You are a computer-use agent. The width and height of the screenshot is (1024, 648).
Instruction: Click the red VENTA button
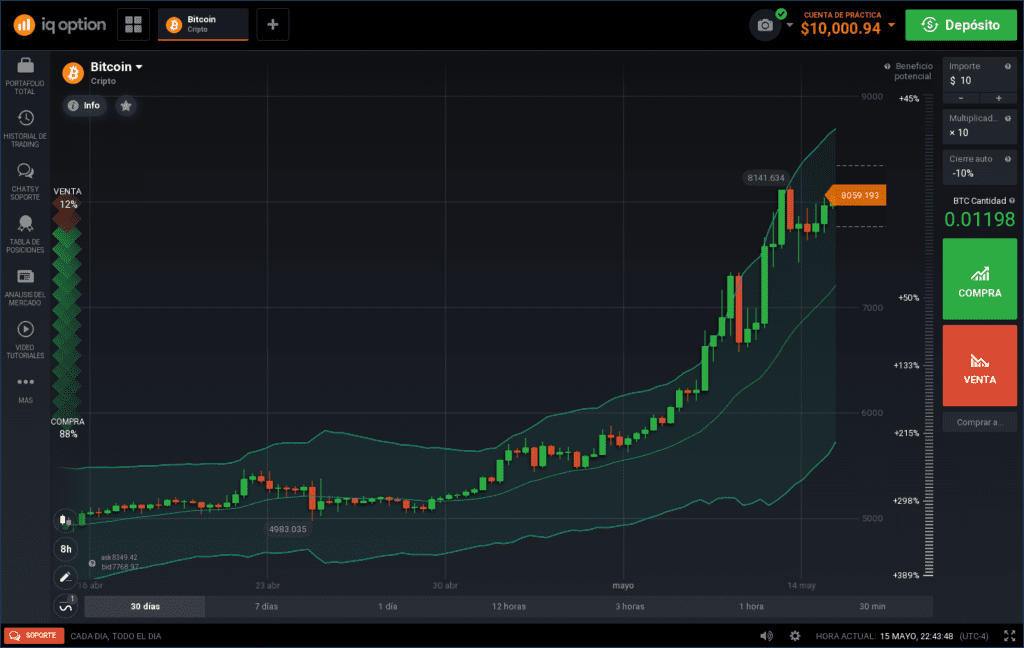point(980,366)
